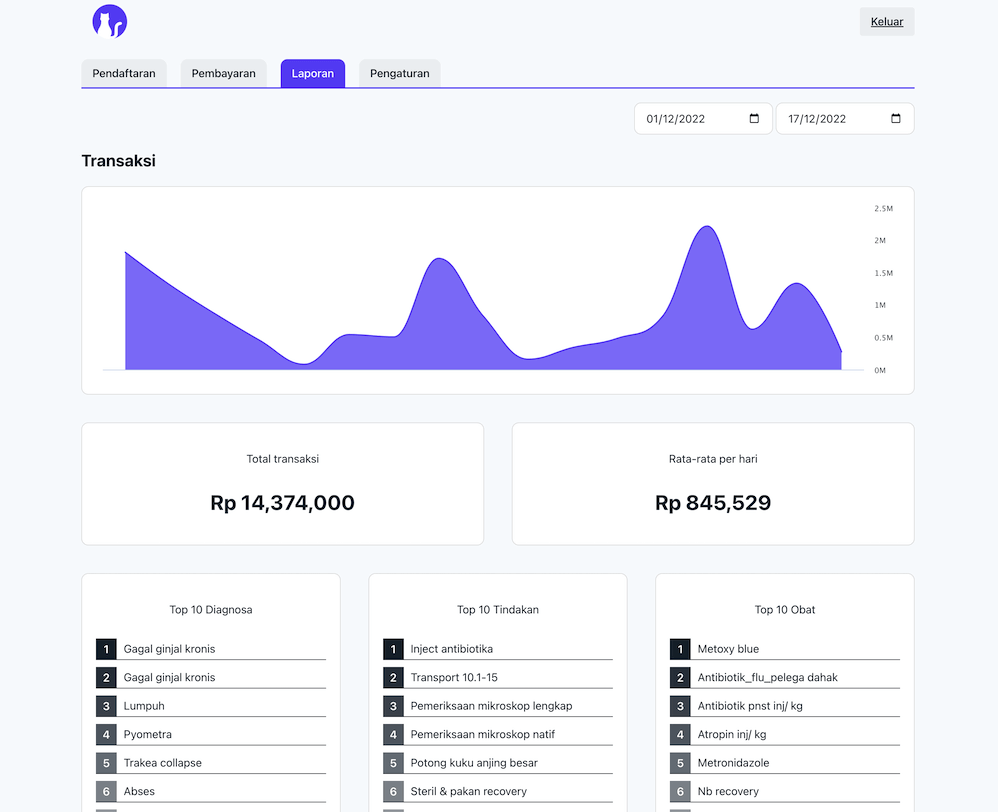The width and height of the screenshot is (998, 812).
Task: Open calendar picker on start date 01/12/2022
Action: 754,119
